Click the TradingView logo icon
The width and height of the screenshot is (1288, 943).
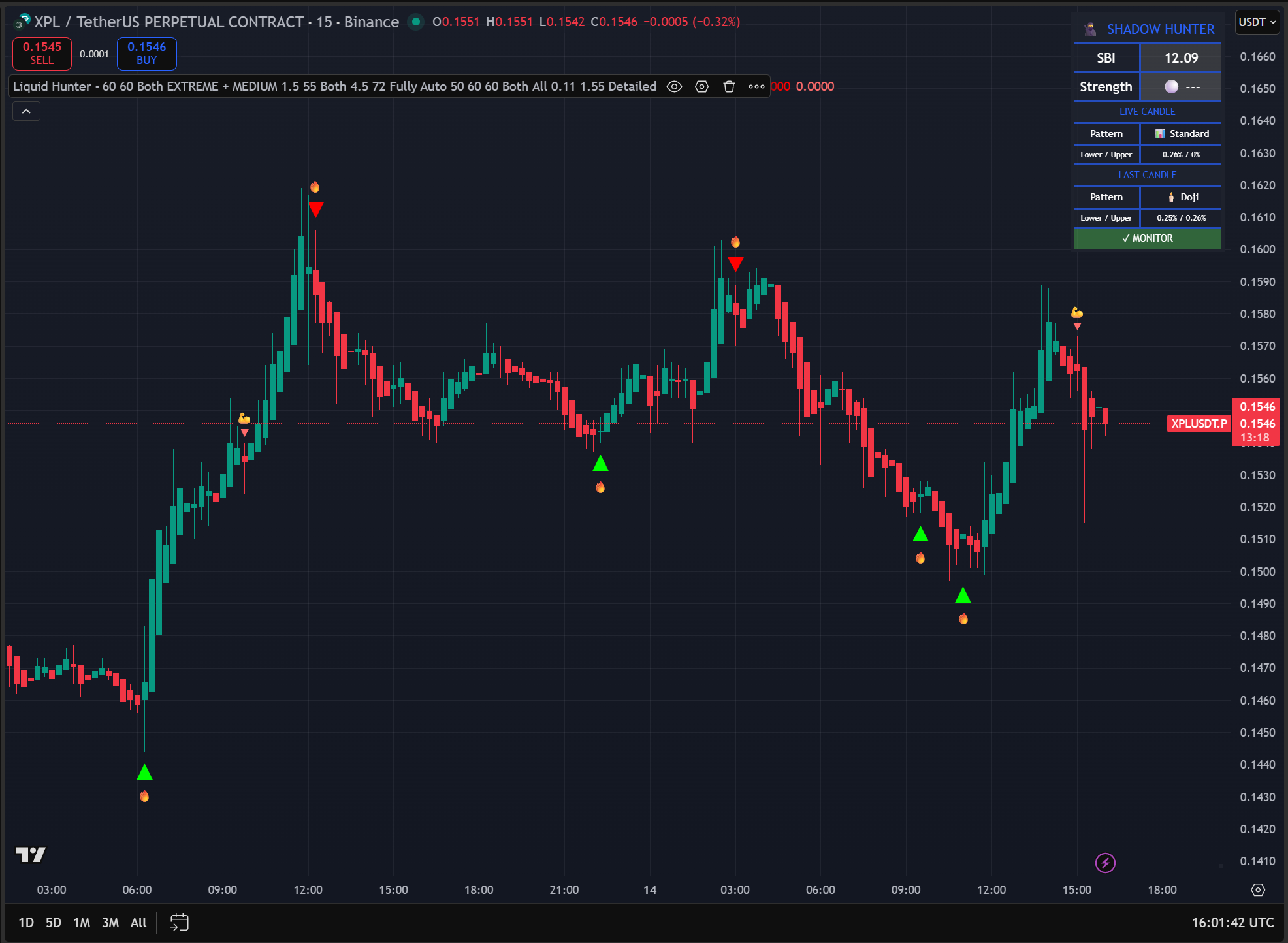(x=31, y=854)
